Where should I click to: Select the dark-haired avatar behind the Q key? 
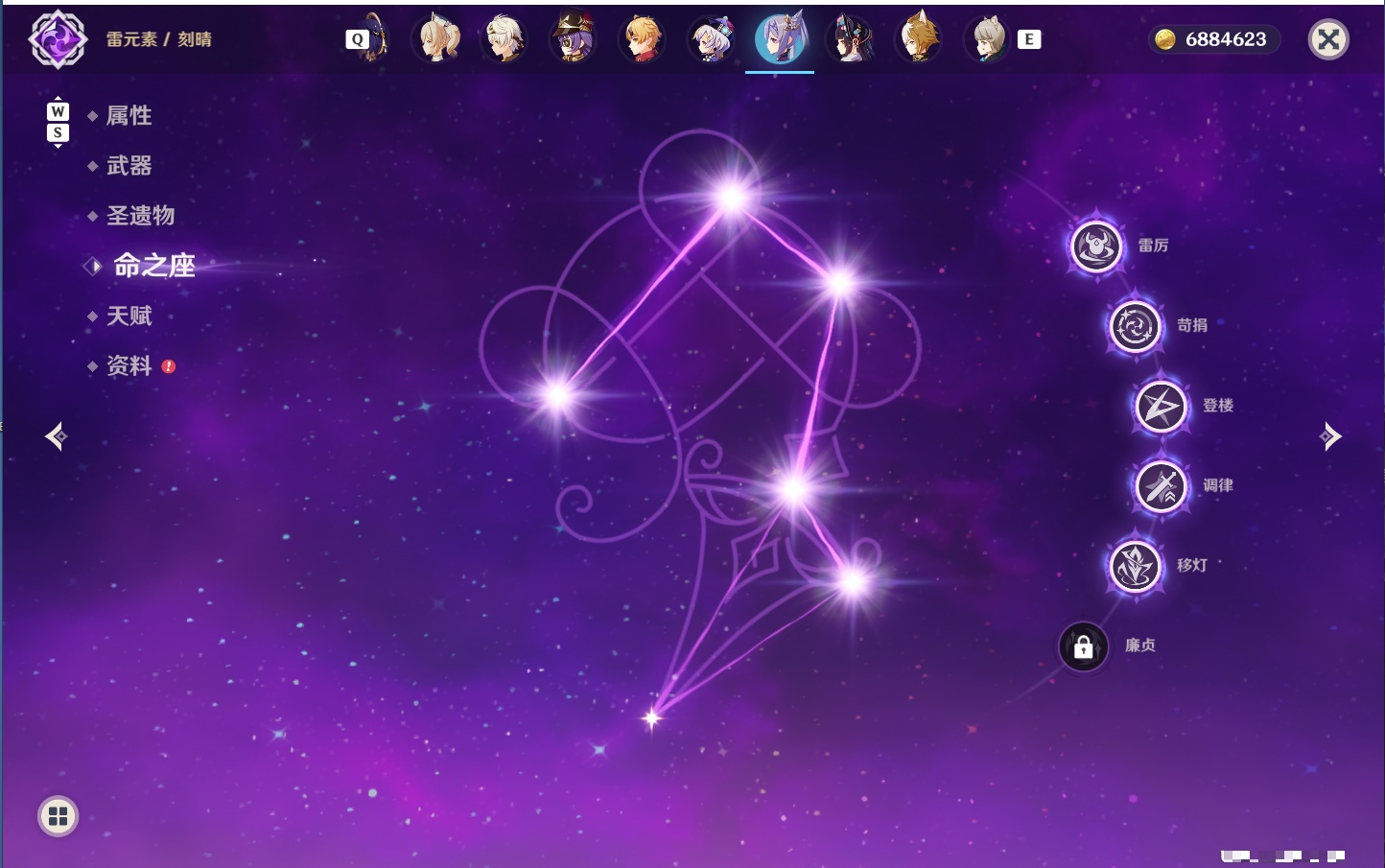[375, 37]
